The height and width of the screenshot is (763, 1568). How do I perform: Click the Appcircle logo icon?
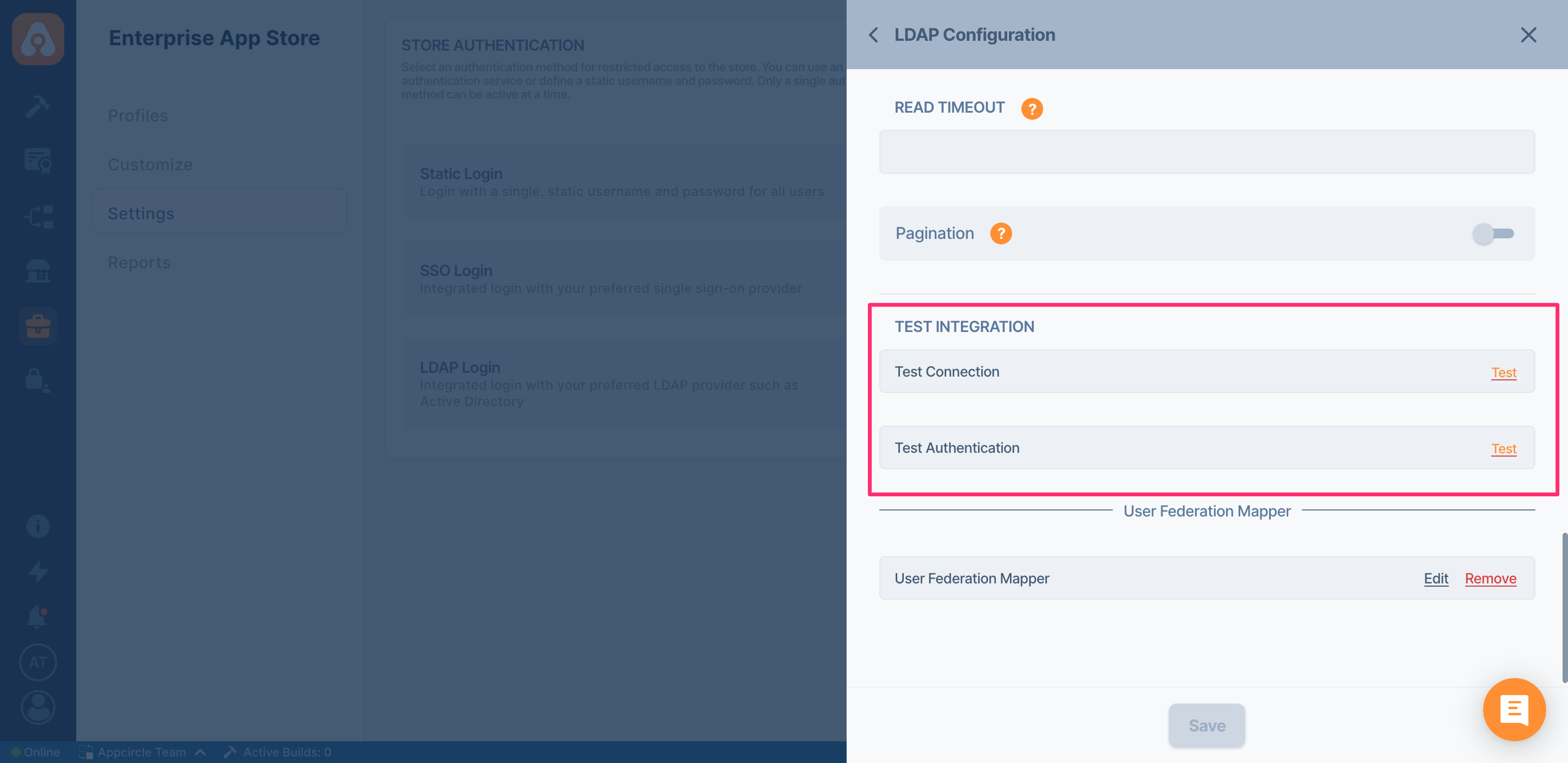[38, 39]
